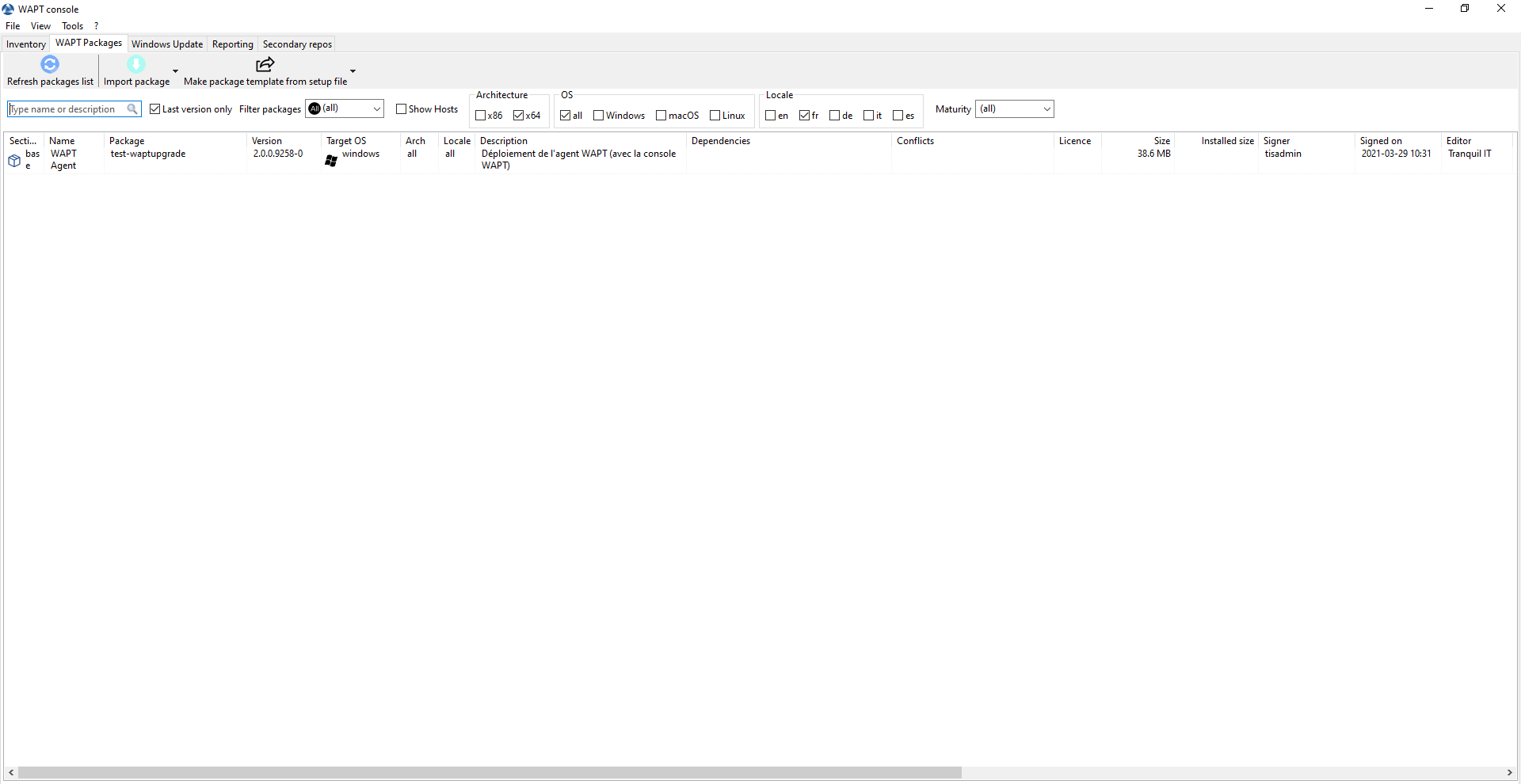Image resolution: width=1521 pixels, height=784 pixels.
Task: Click the Windows logo in Target OS column
Action: [x=331, y=161]
